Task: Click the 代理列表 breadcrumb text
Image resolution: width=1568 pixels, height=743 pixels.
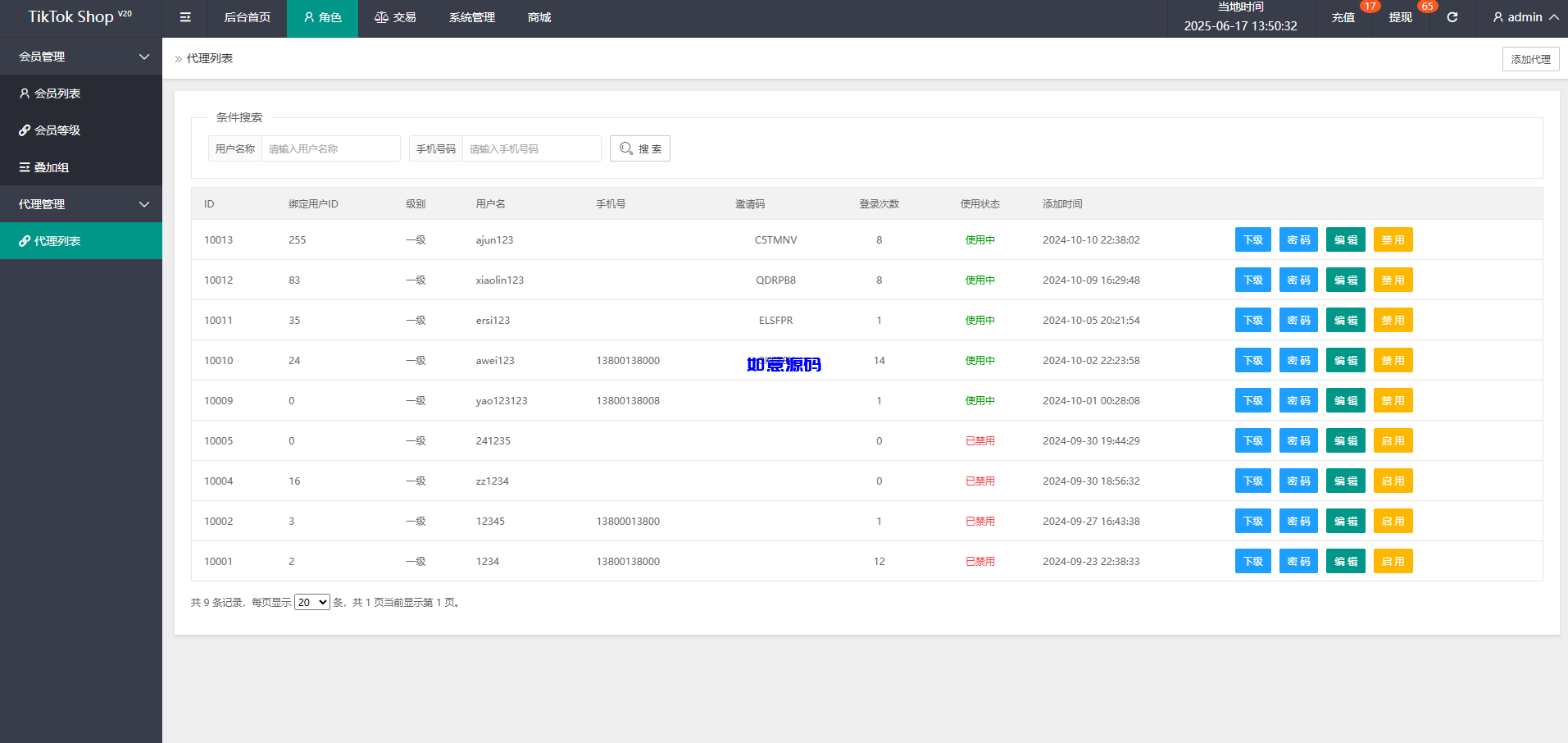Action: coord(210,58)
